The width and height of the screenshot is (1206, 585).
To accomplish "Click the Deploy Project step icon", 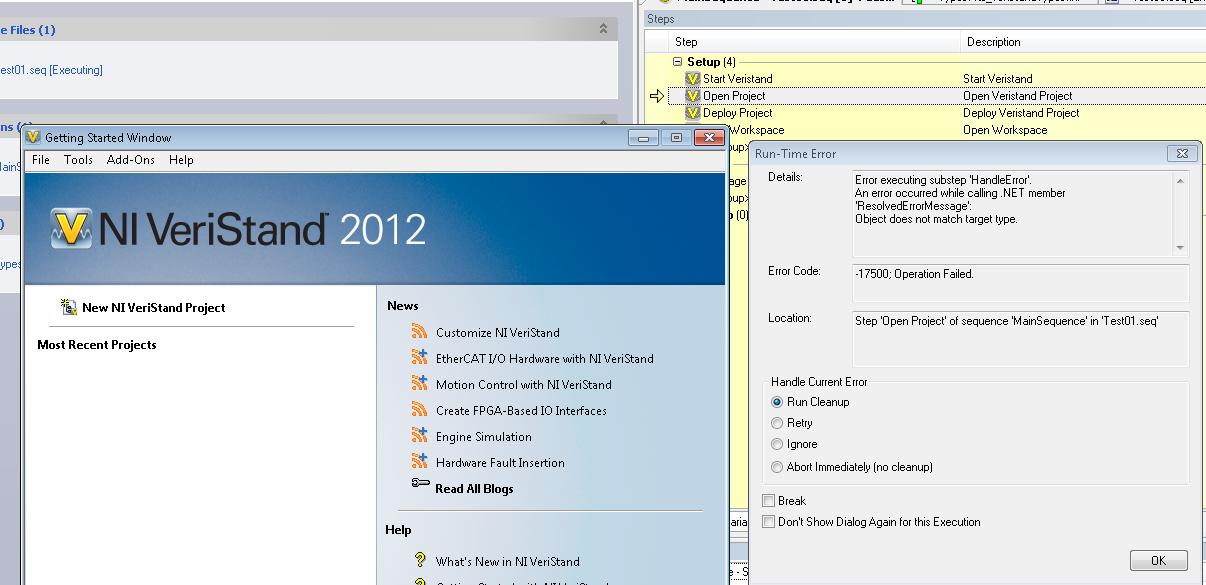I will 692,113.
